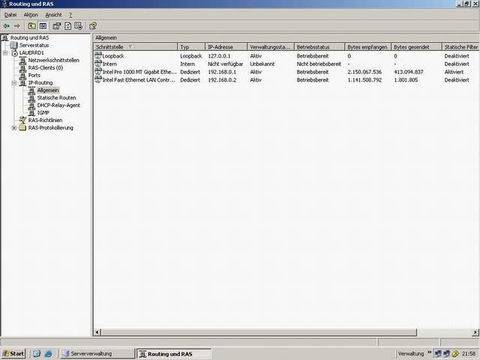Sort by the Typ column header

click(191, 47)
